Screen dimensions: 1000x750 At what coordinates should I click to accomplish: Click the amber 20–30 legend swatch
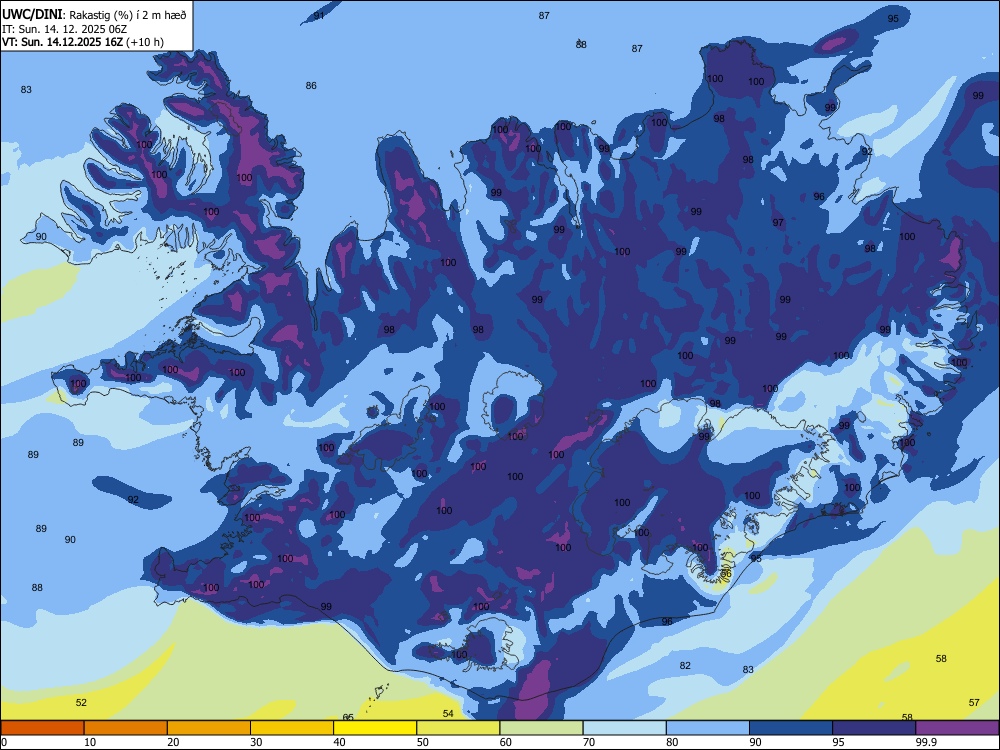(x=209, y=728)
